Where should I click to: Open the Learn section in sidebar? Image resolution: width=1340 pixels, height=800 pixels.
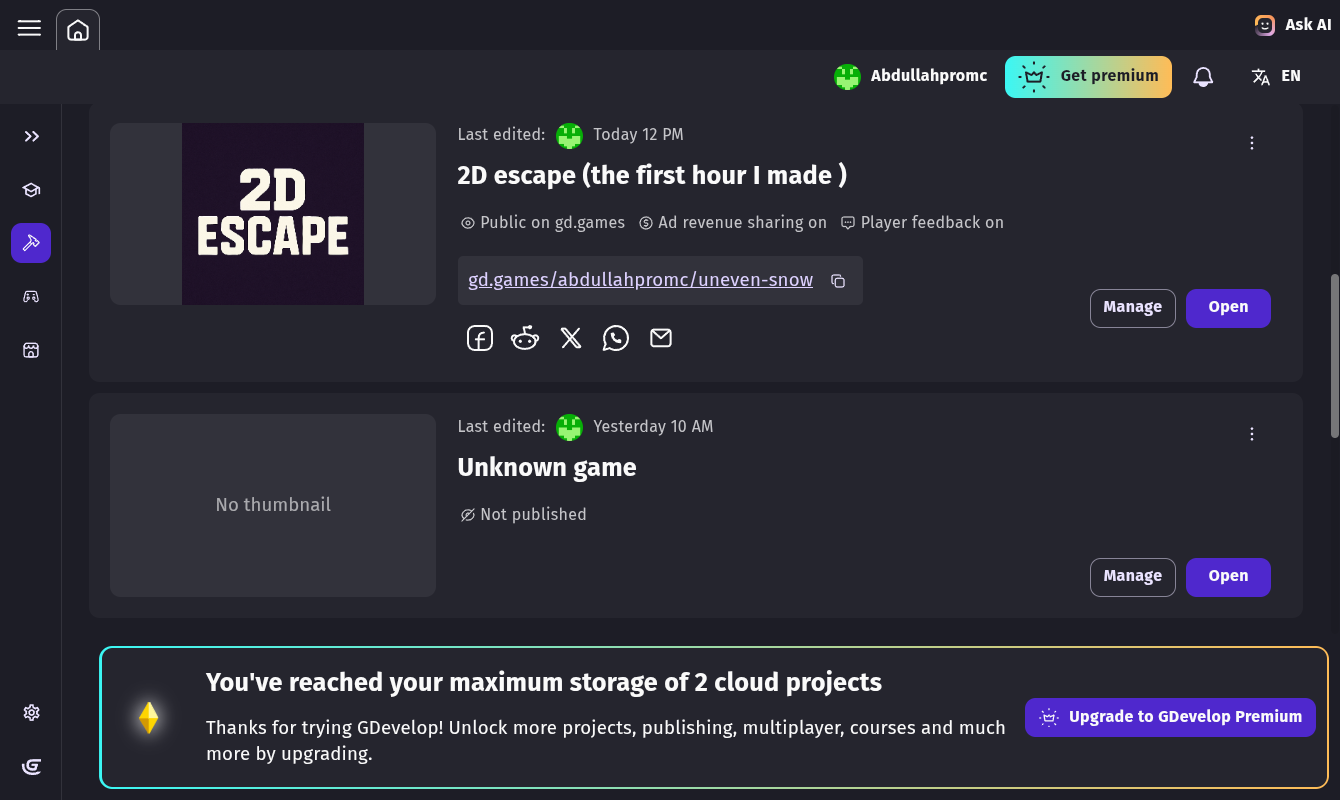coord(31,190)
